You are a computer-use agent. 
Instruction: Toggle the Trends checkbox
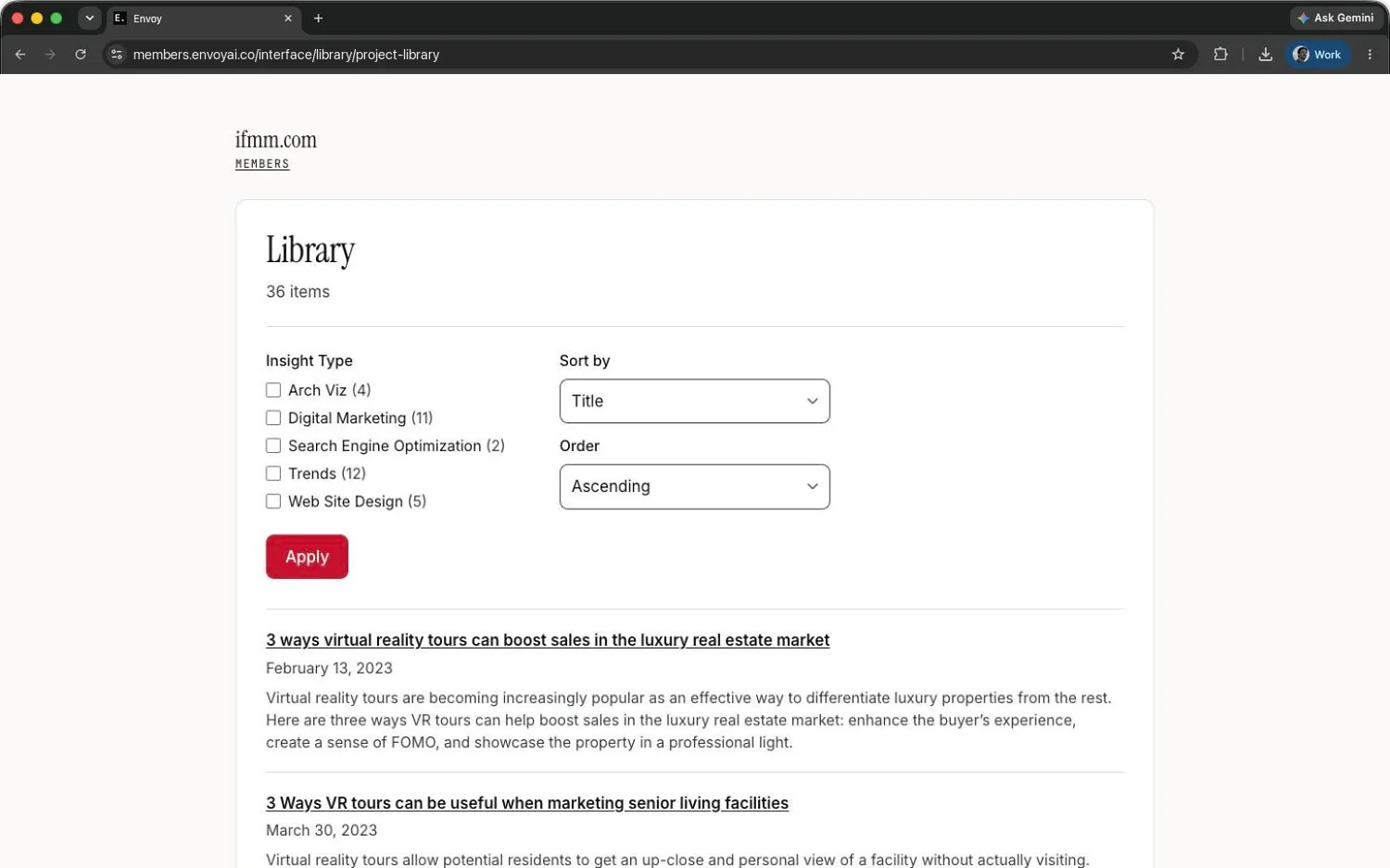273,473
